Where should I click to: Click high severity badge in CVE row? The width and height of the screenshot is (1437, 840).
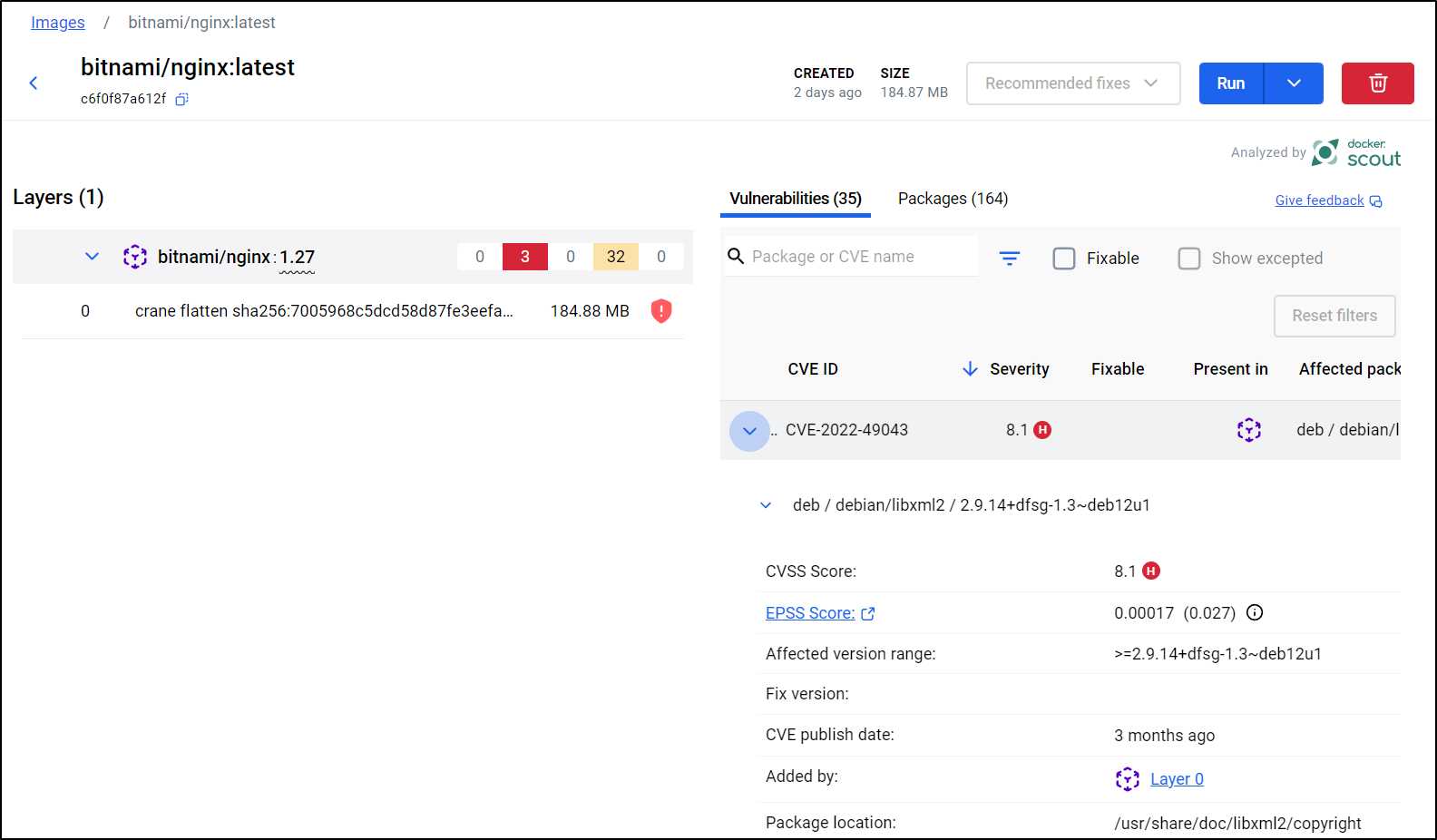pos(1043,430)
